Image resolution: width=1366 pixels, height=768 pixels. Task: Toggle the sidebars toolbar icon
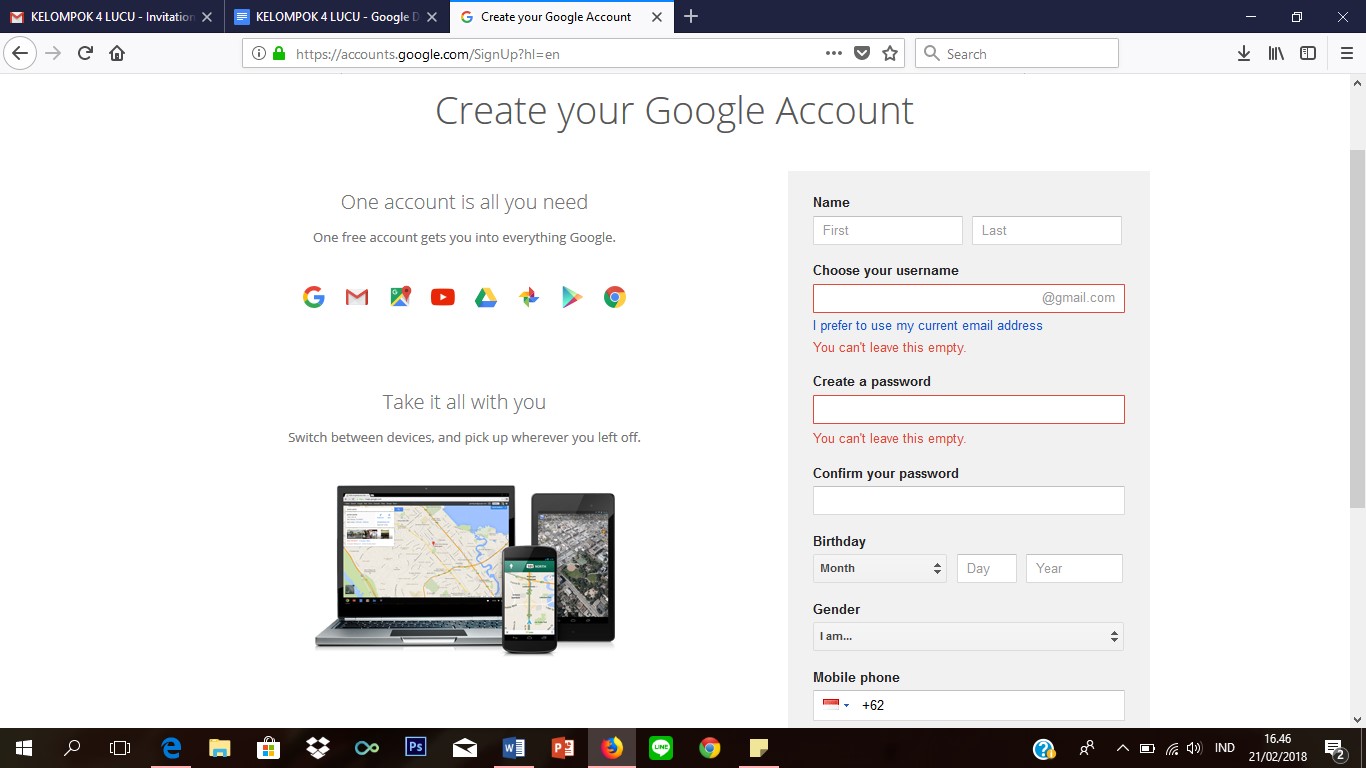1308,54
